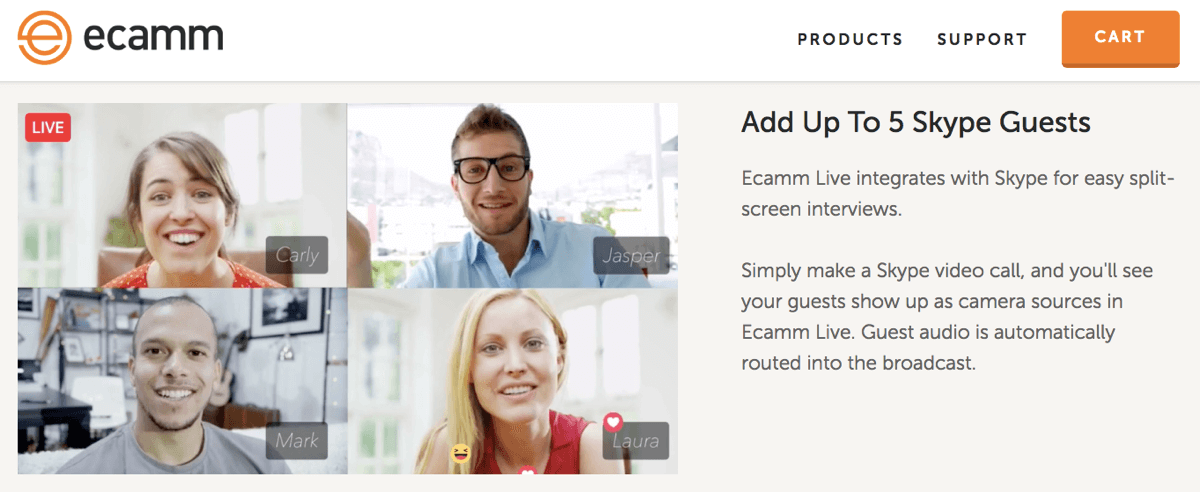This screenshot has width=1200, height=492.
Task: Click the Add Up To 5 Skype Guests heading
Action: [916, 123]
